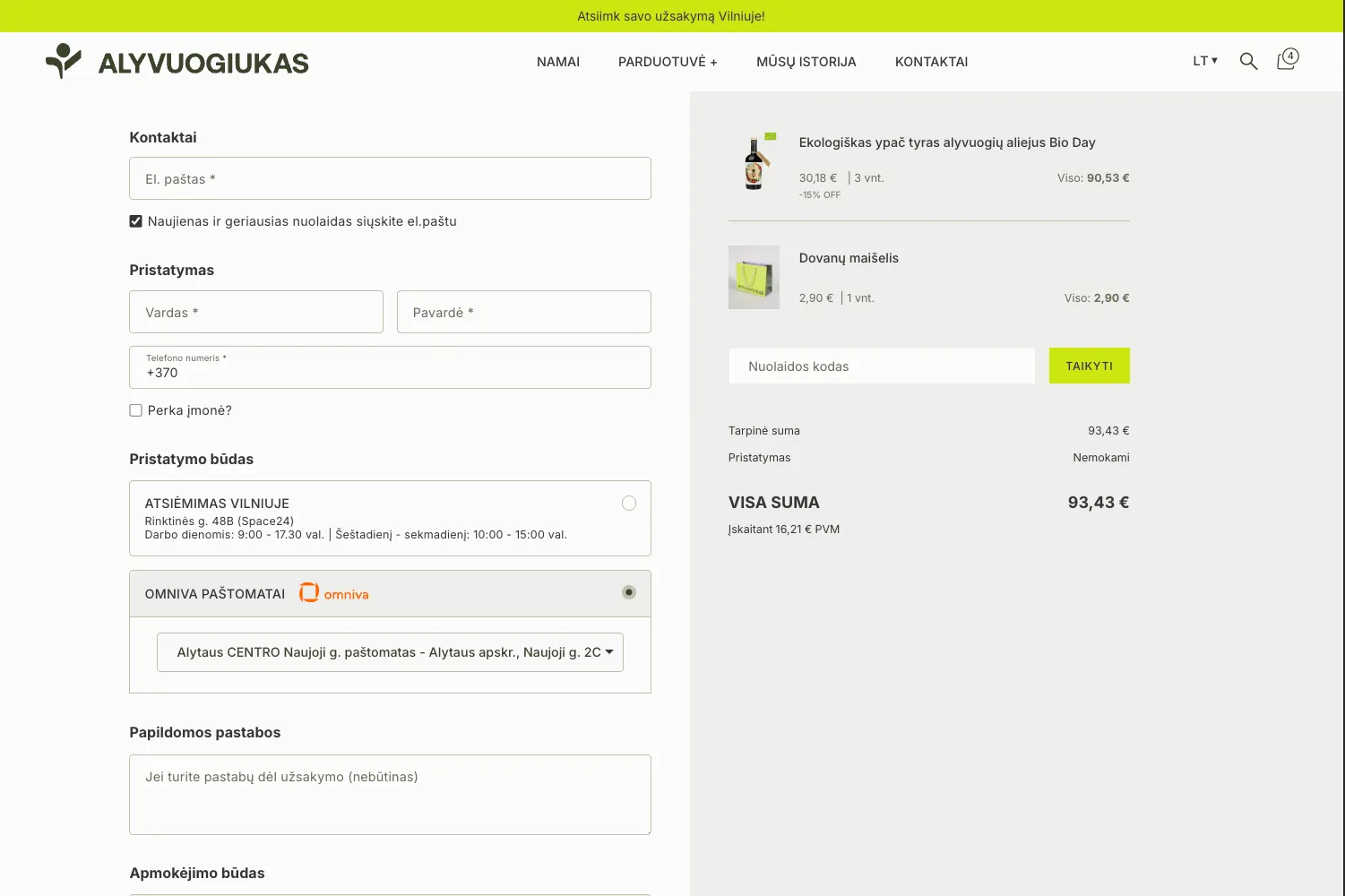Click the top announcement banner about Vilnius pickup
The height and width of the screenshot is (896, 1345).
(671, 16)
